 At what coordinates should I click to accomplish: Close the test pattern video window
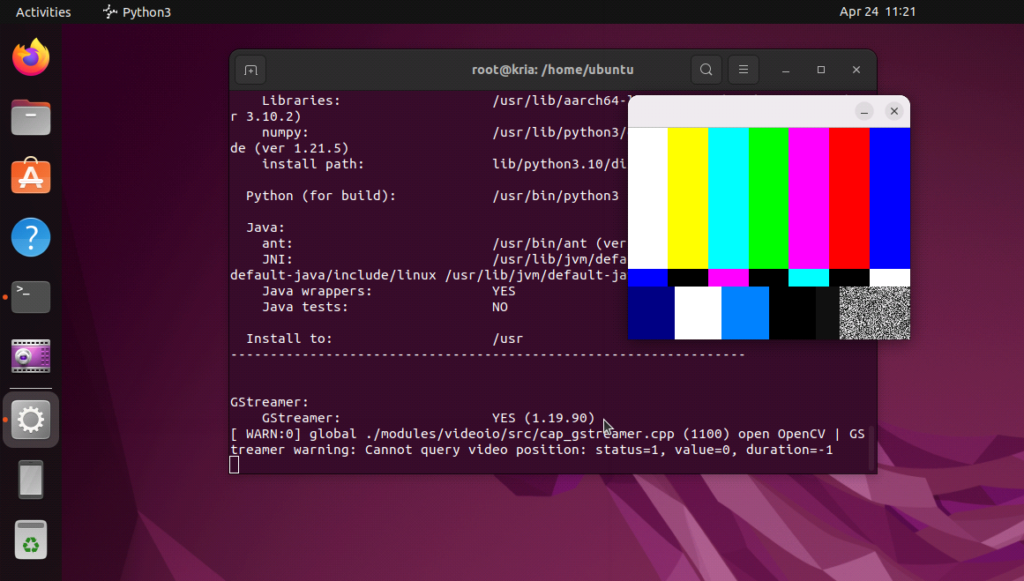point(894,111)
